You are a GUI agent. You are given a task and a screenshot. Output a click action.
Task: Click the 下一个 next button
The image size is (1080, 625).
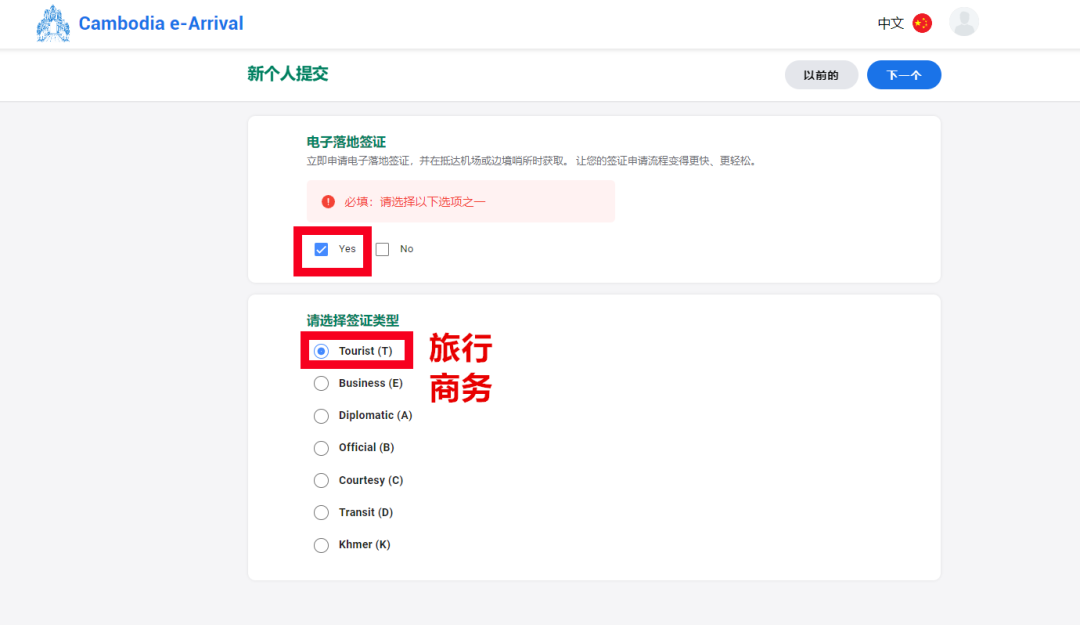tap(903, 75)
